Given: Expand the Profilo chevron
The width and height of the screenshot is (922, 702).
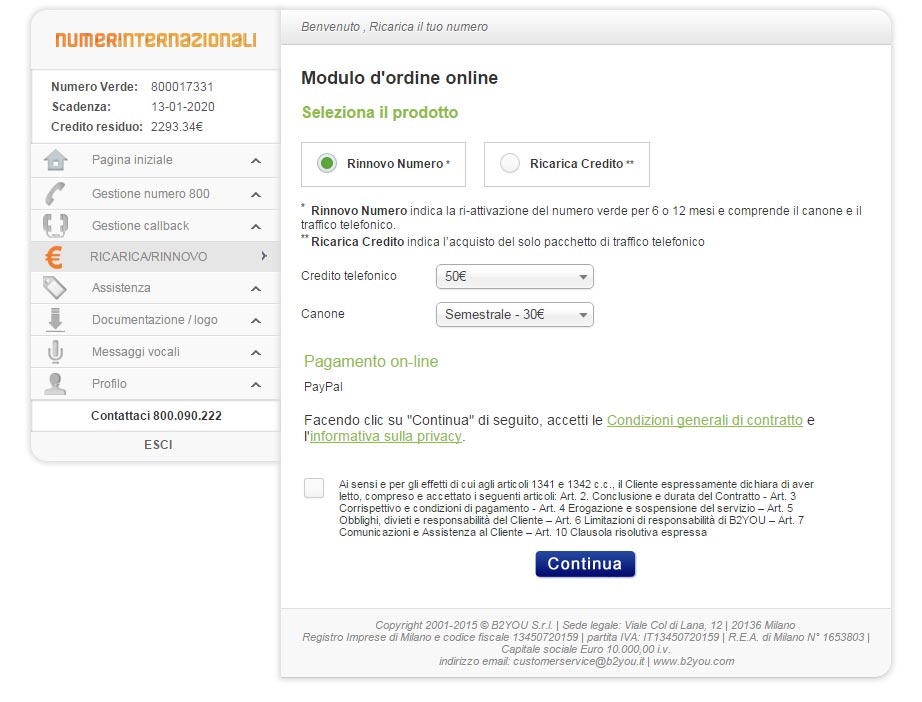Looking at the screenshot, I should pyautogui.click(x=256, y=385).
